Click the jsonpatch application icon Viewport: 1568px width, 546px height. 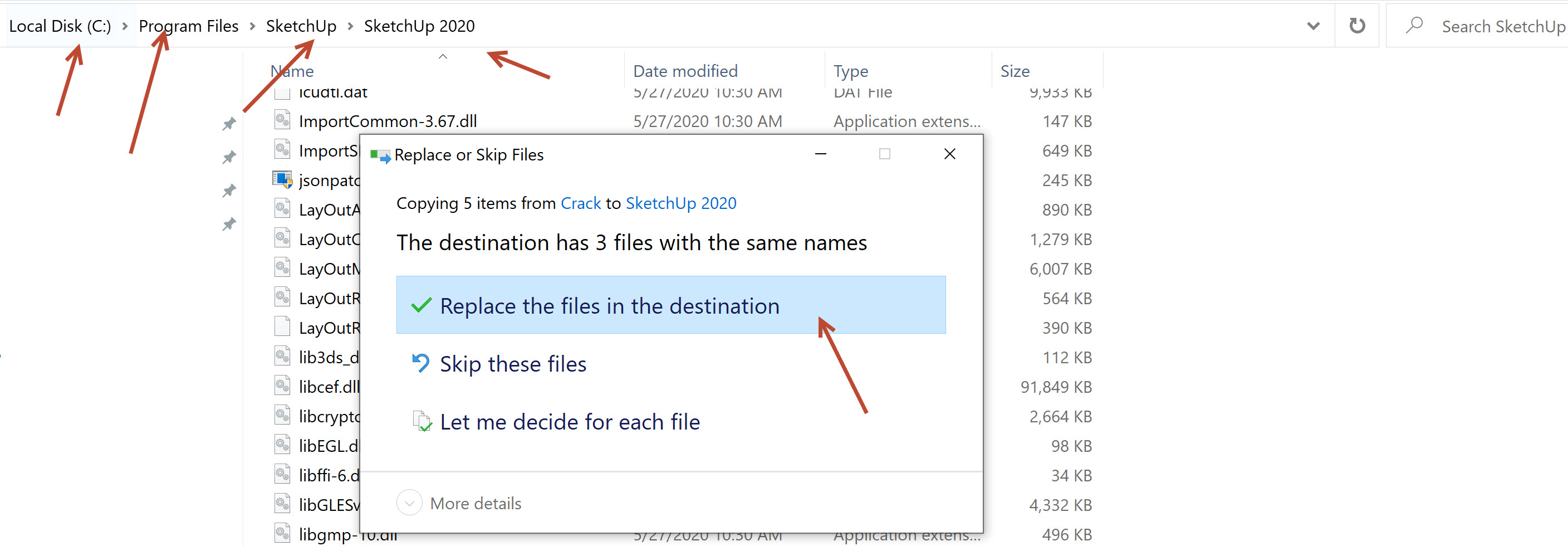pyautogui.click(x=282, y=179)
